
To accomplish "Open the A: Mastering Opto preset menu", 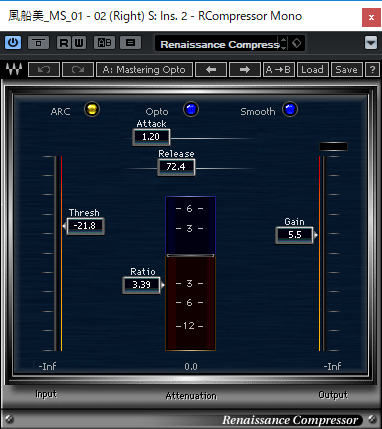I will [x=144, y=70].
